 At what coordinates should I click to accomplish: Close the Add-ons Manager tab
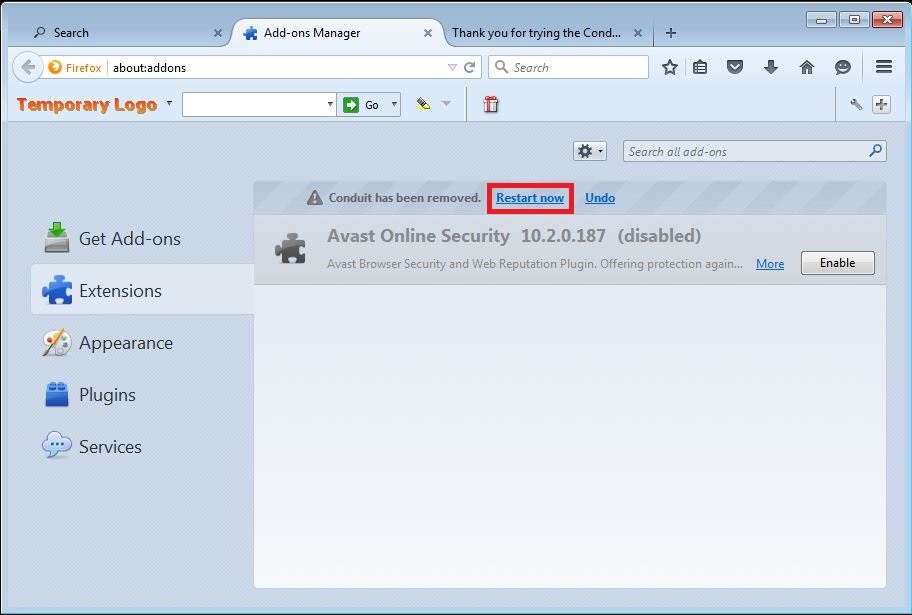[x=428, y=33]
